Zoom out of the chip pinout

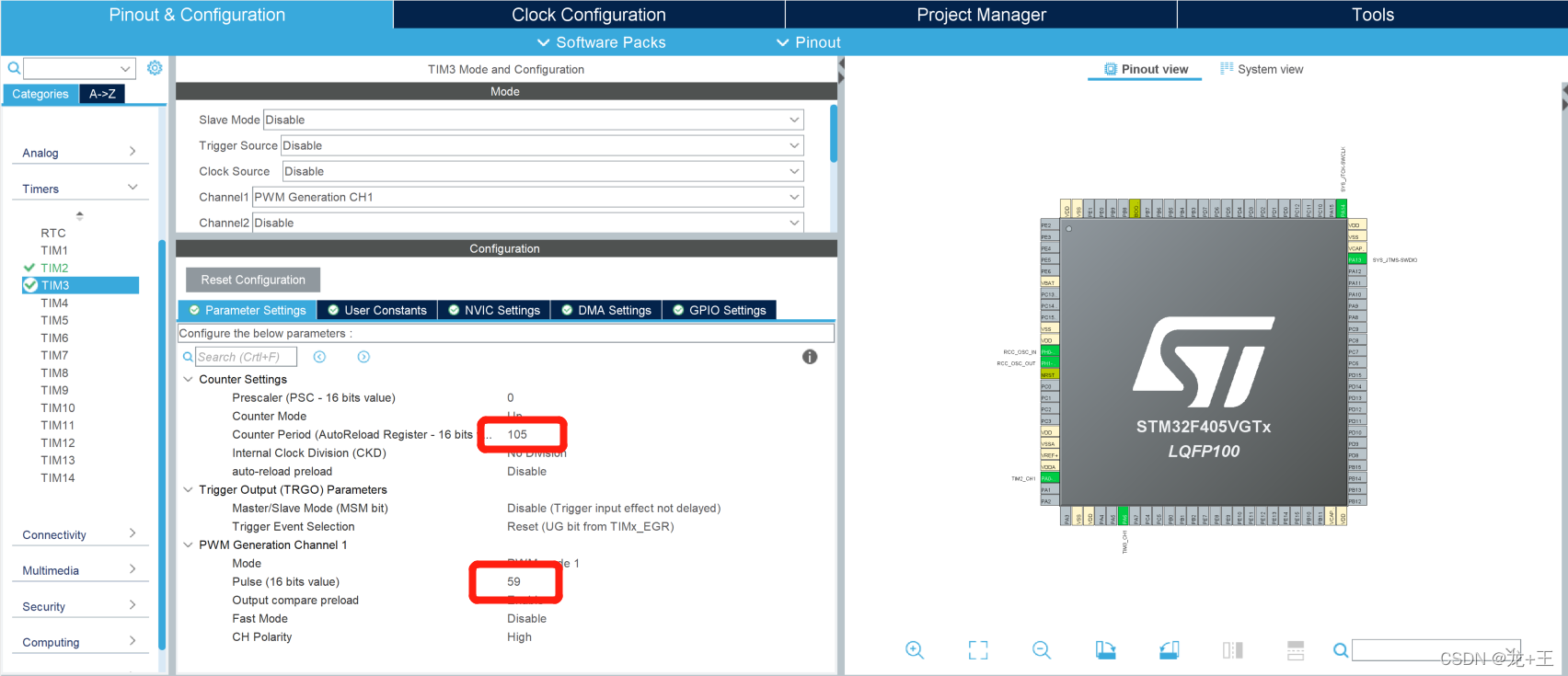point(1042,650)
